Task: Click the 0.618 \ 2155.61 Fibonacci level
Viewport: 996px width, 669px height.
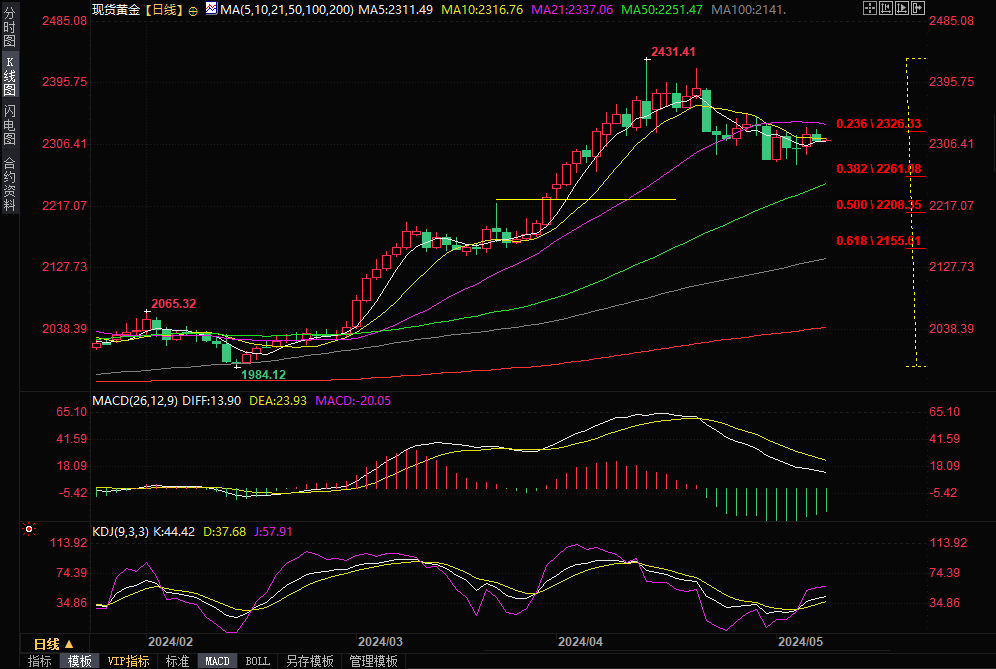Action: point(878,241)
